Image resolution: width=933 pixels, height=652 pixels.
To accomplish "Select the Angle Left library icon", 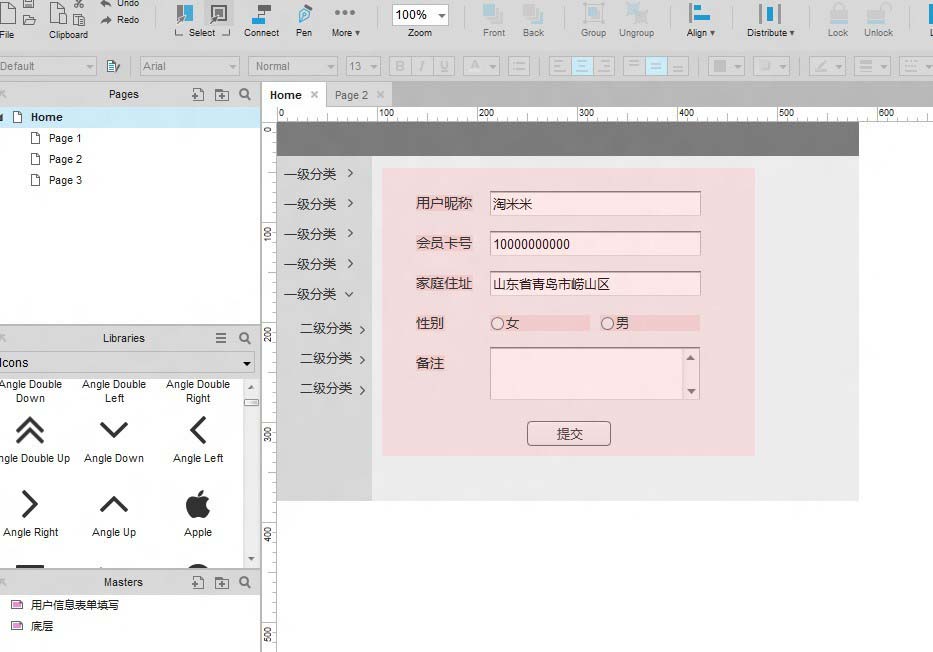I will pyautogui.click(x=198, y=440).
